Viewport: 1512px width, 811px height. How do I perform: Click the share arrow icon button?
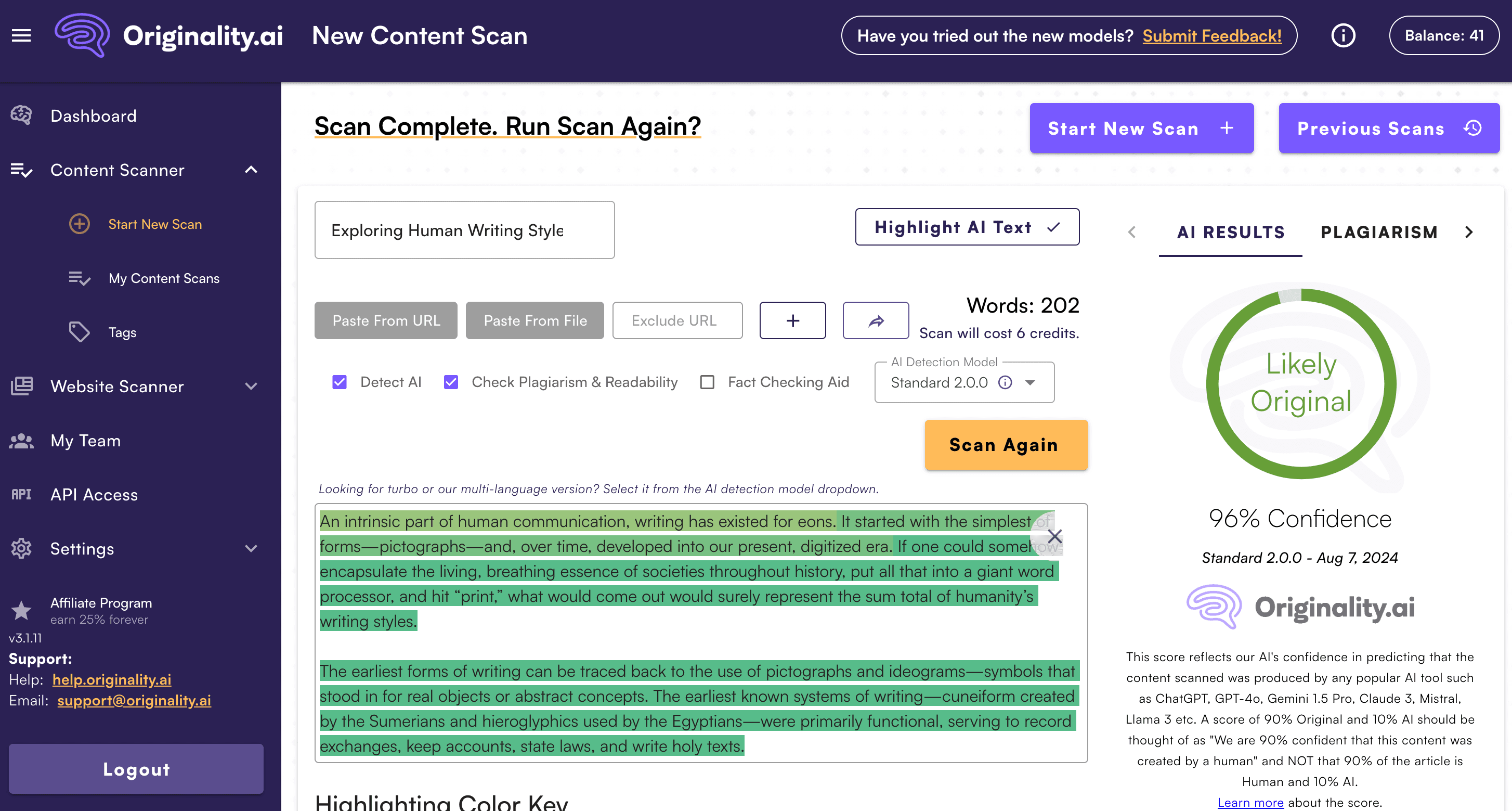[x=875, y=320]
